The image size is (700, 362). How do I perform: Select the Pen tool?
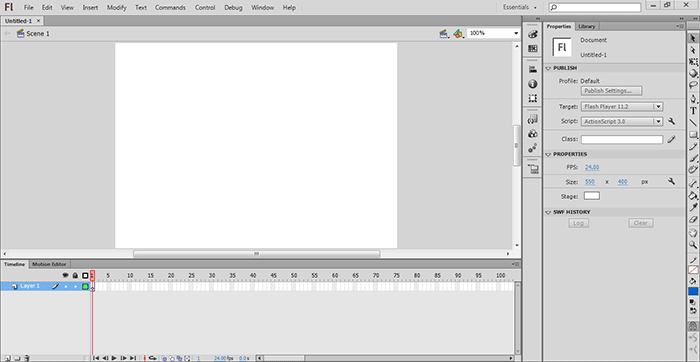point(693,98)
